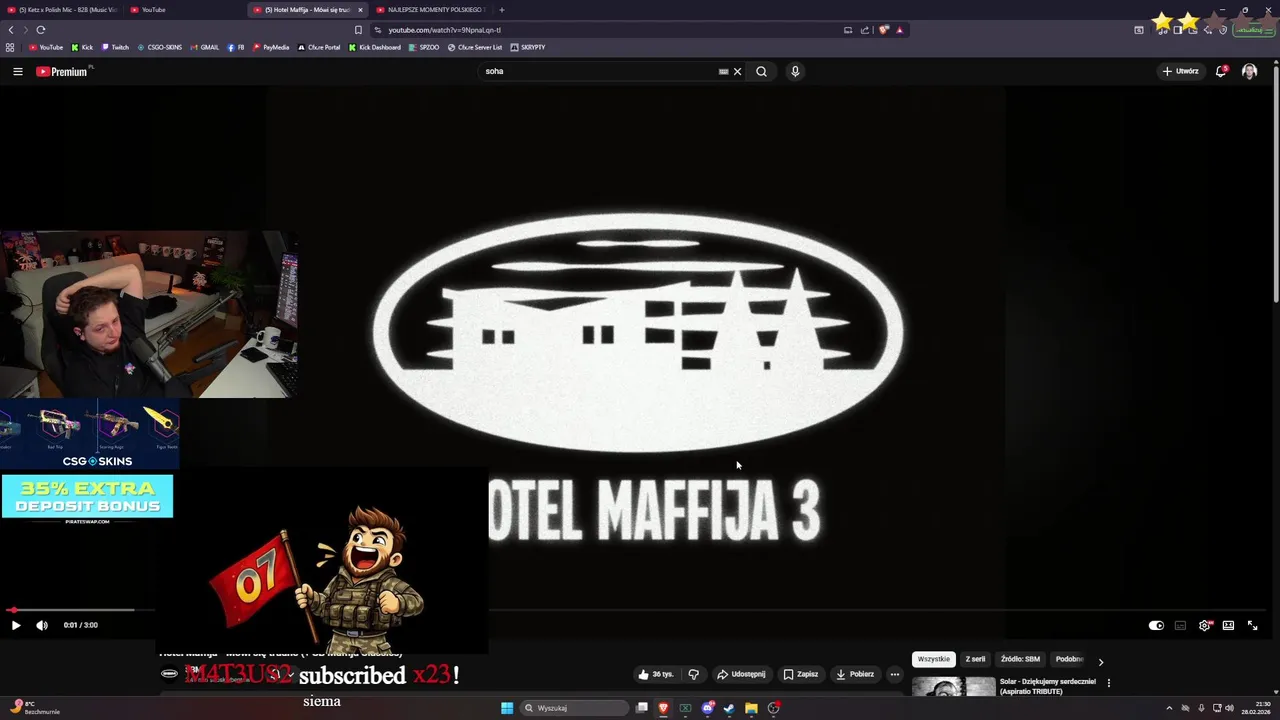This screenshot has height=720, width=1280.
Task: Click the Pobierz download button
Action: click(855, 674)
